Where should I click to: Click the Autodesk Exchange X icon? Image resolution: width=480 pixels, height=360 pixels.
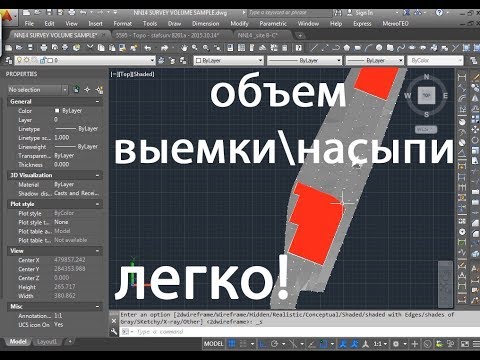(407, 13)
